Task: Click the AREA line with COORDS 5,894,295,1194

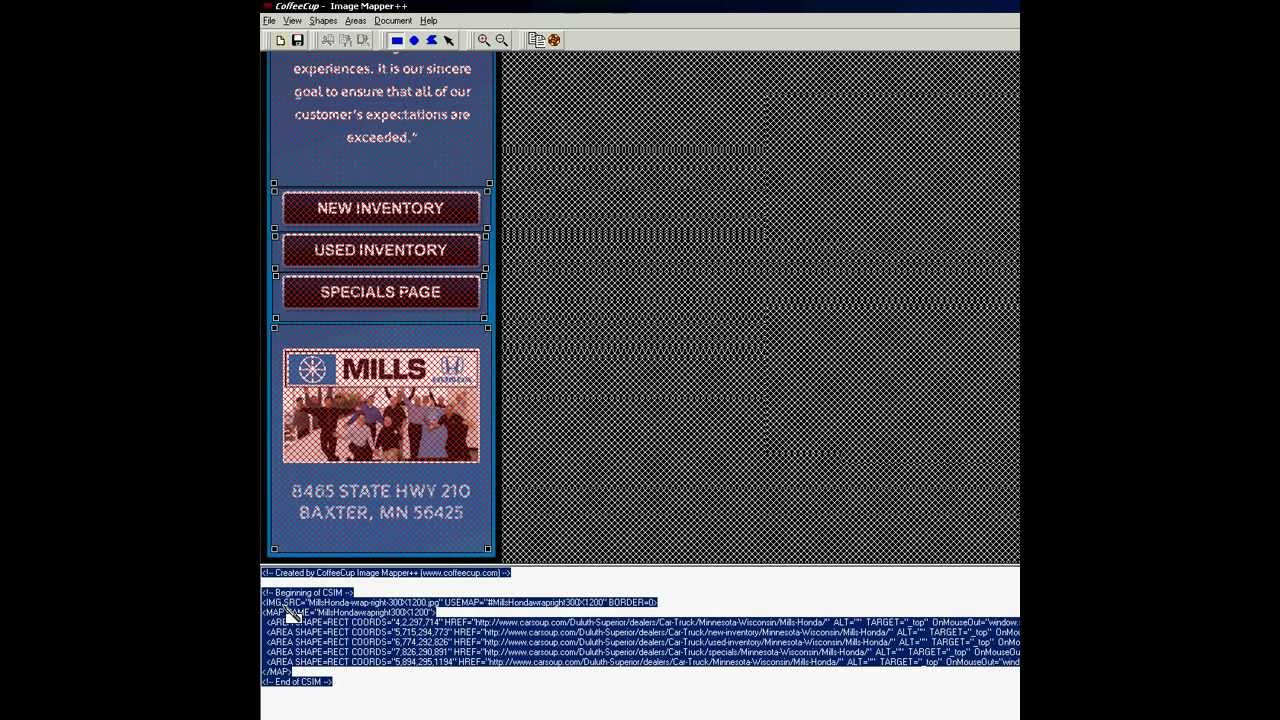Action: pos(642,662)
